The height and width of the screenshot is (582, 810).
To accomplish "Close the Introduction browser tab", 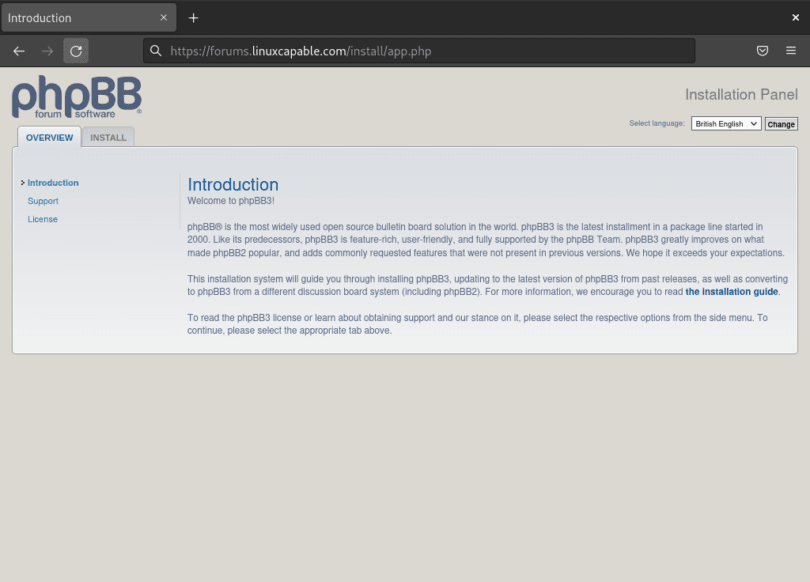I will (163, 17).
